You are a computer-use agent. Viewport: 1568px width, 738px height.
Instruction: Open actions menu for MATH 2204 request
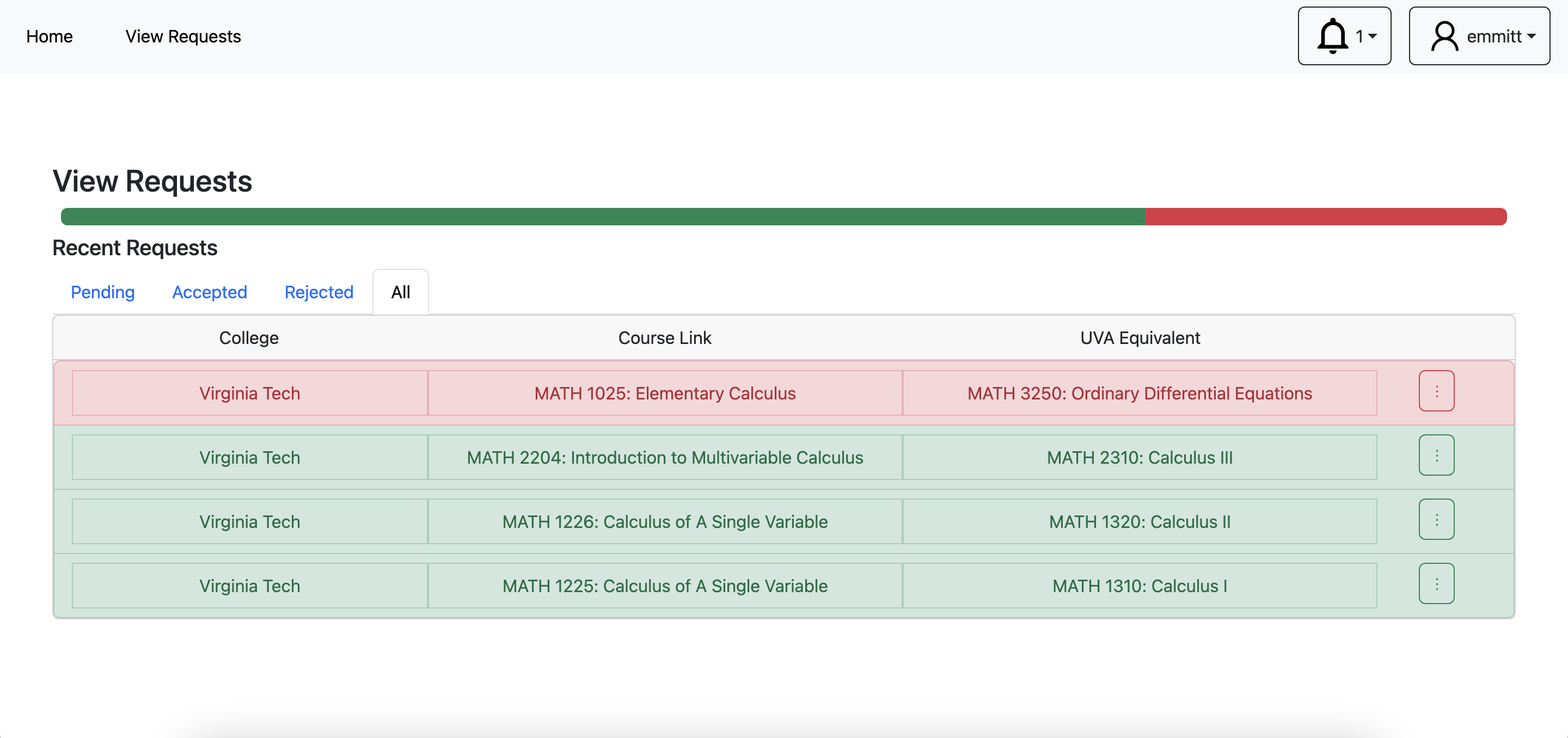(1437, 455)
